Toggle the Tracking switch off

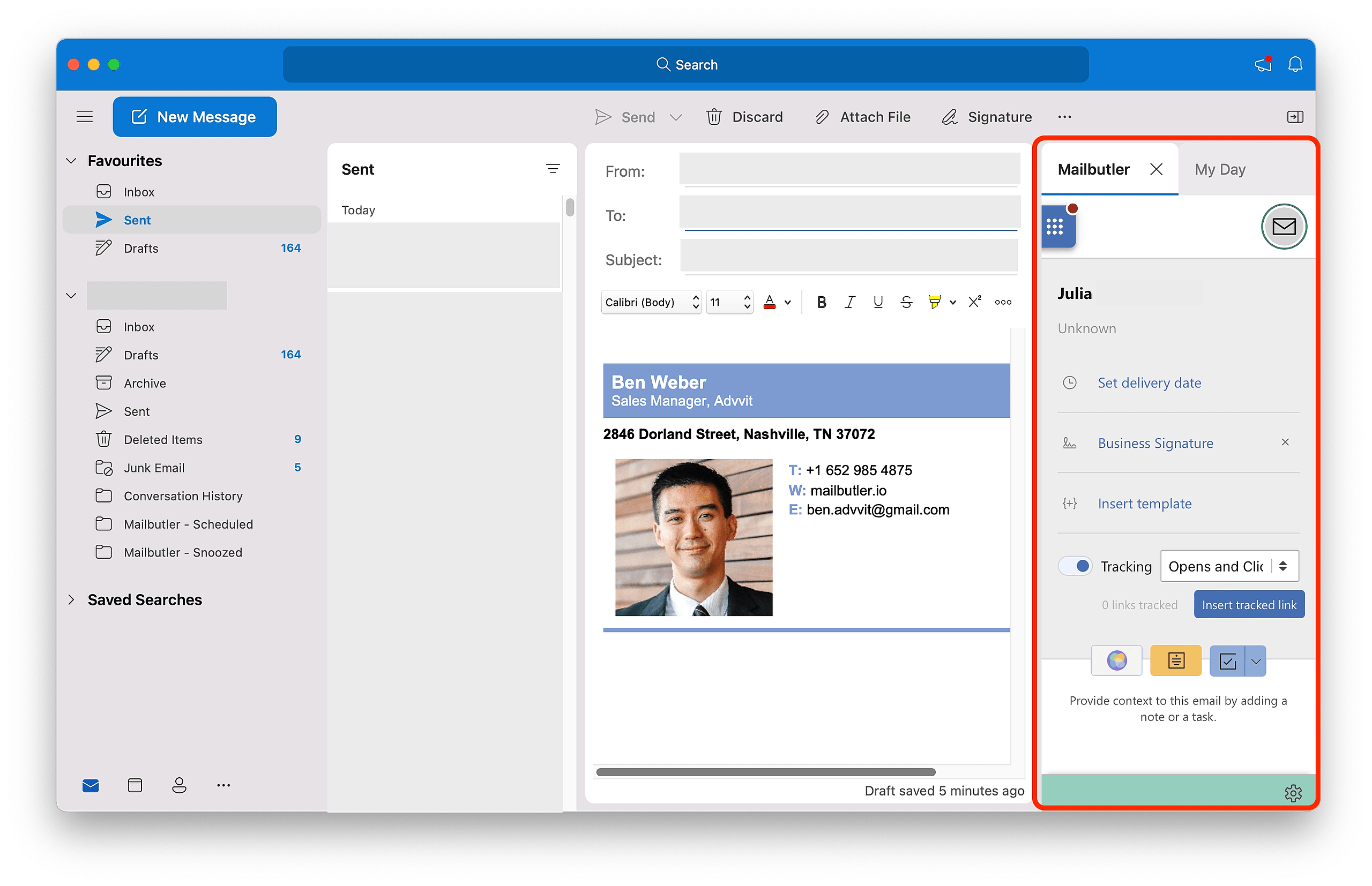[x=1075, y=566]
